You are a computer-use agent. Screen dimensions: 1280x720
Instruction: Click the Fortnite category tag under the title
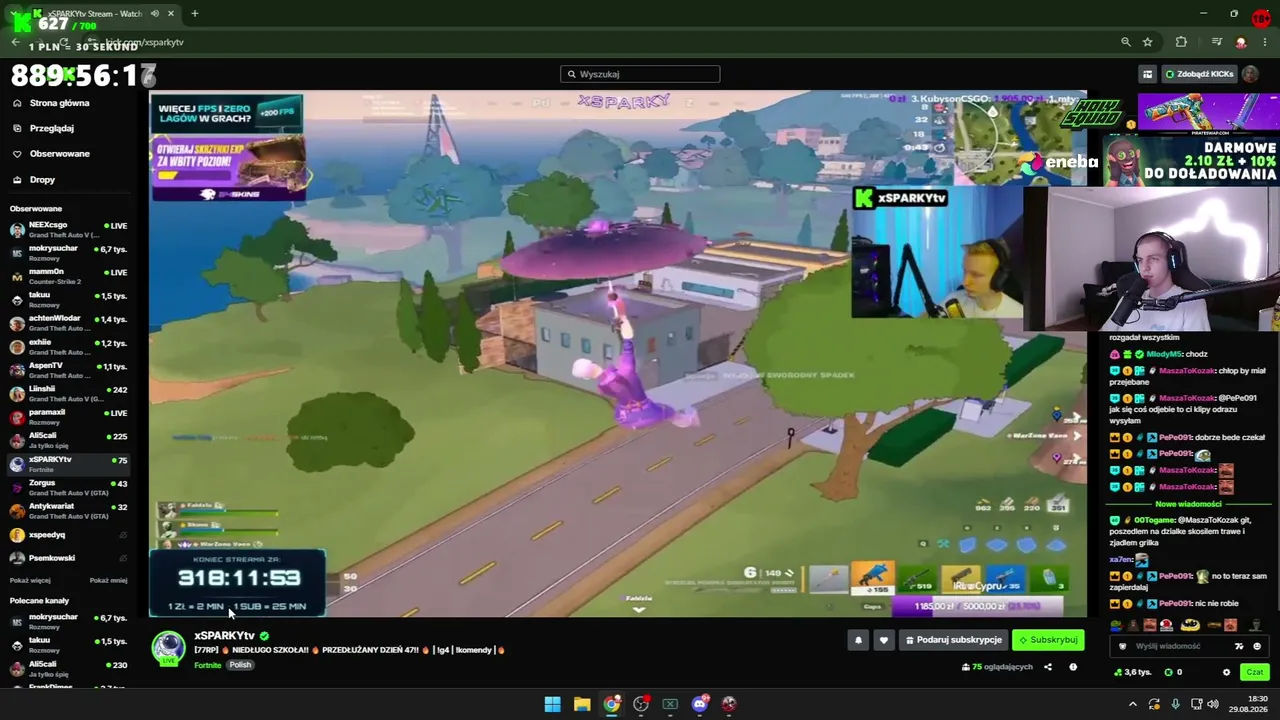pos(208,665)
